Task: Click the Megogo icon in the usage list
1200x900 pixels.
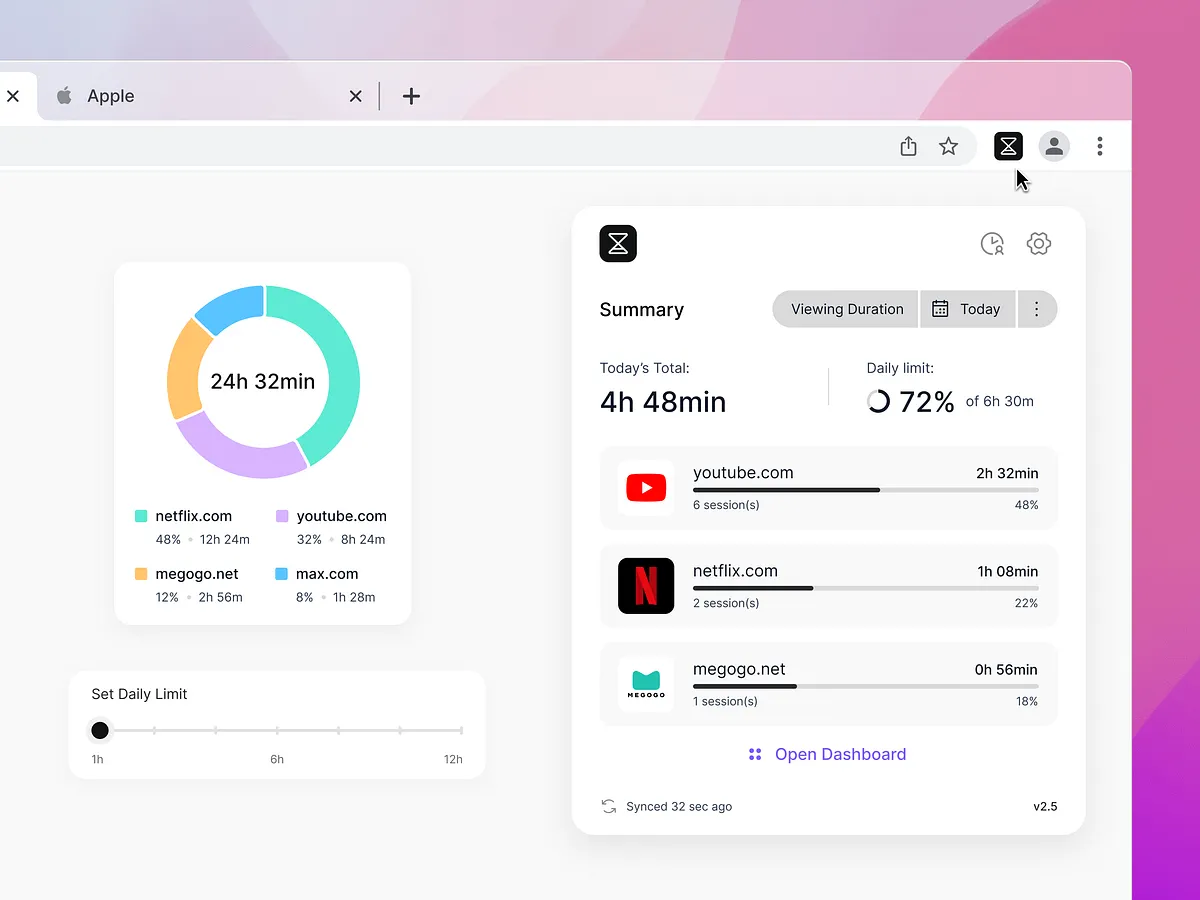Action: click(x=646, y=684)
